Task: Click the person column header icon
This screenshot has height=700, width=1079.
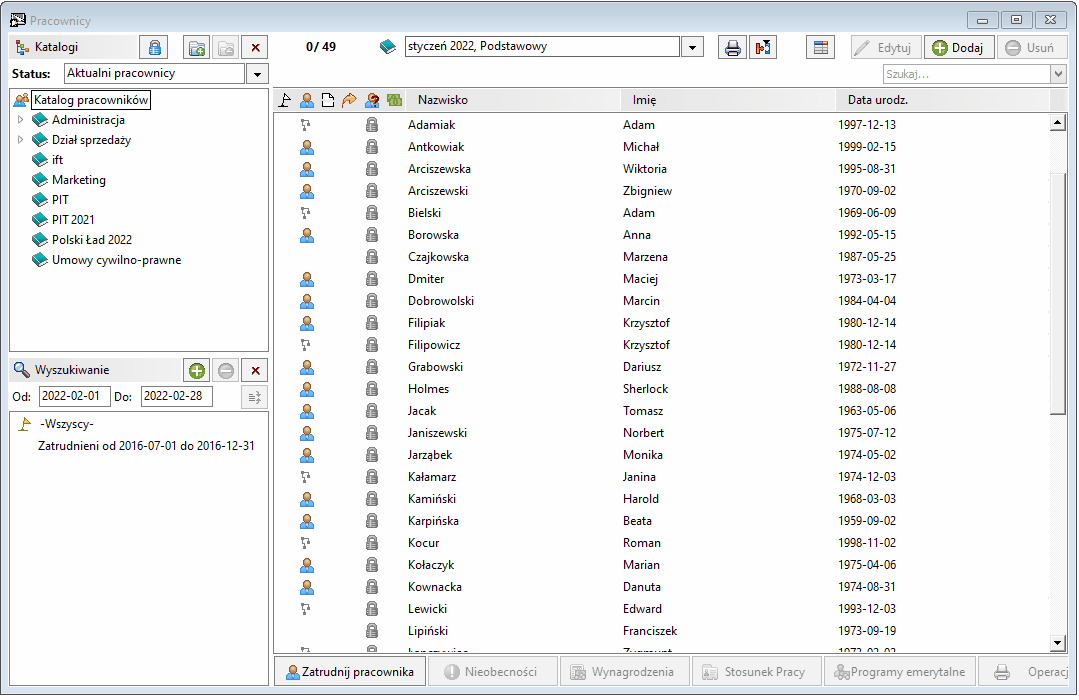Action: 307,100
